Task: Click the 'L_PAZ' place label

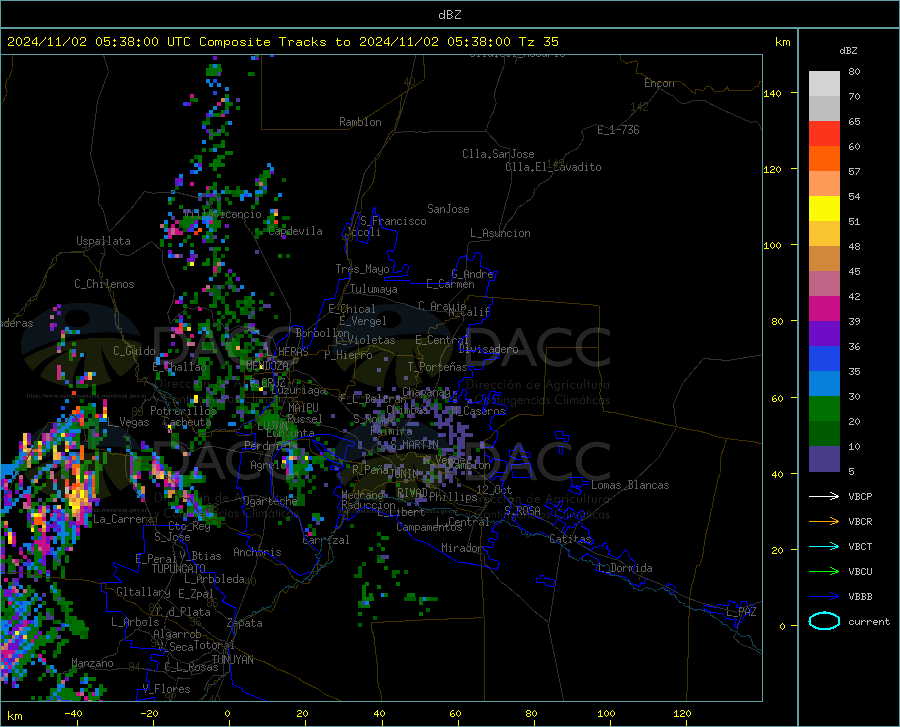Action: tap(741, 612)
